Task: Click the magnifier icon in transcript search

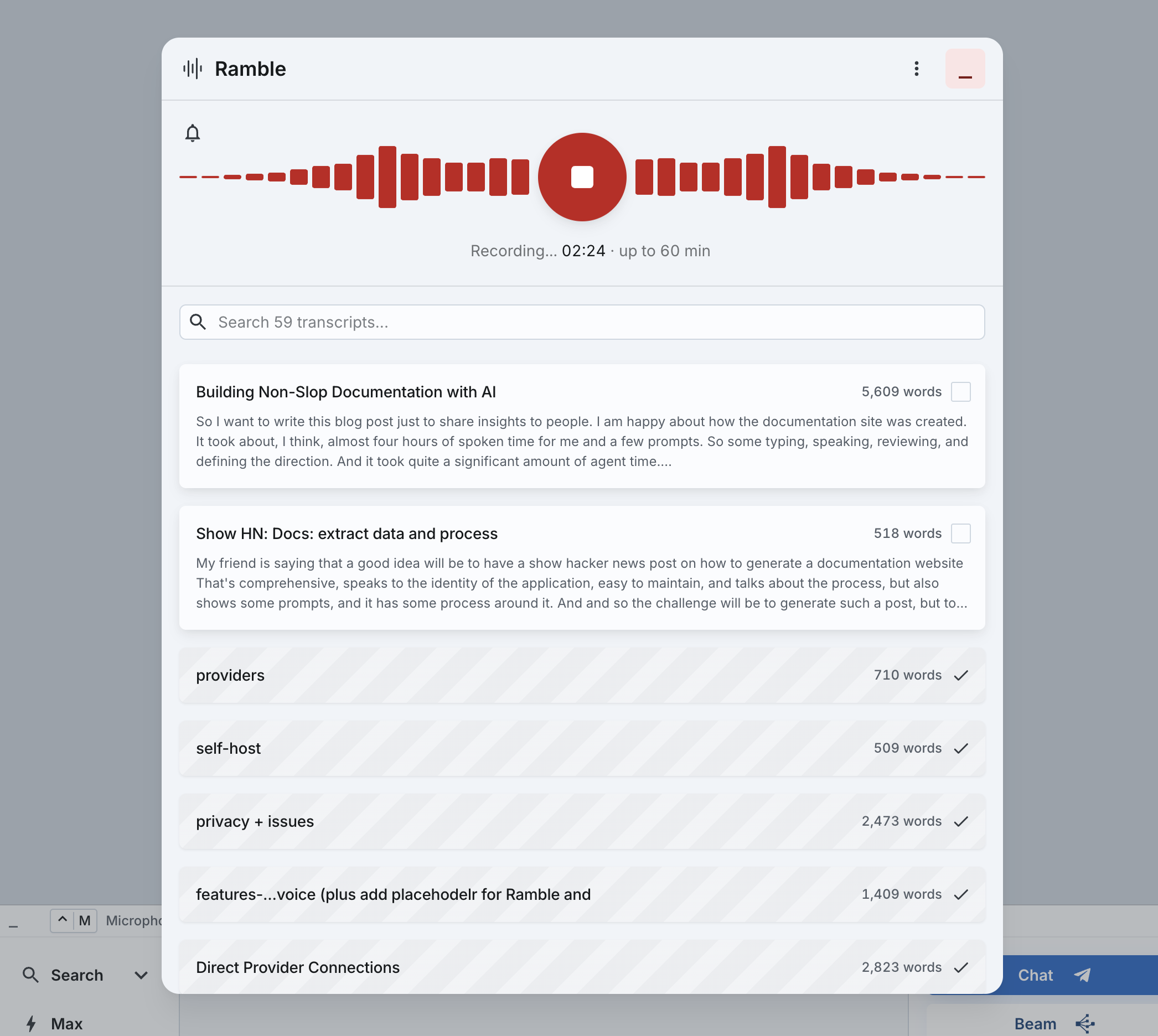Action: (198, 322)
